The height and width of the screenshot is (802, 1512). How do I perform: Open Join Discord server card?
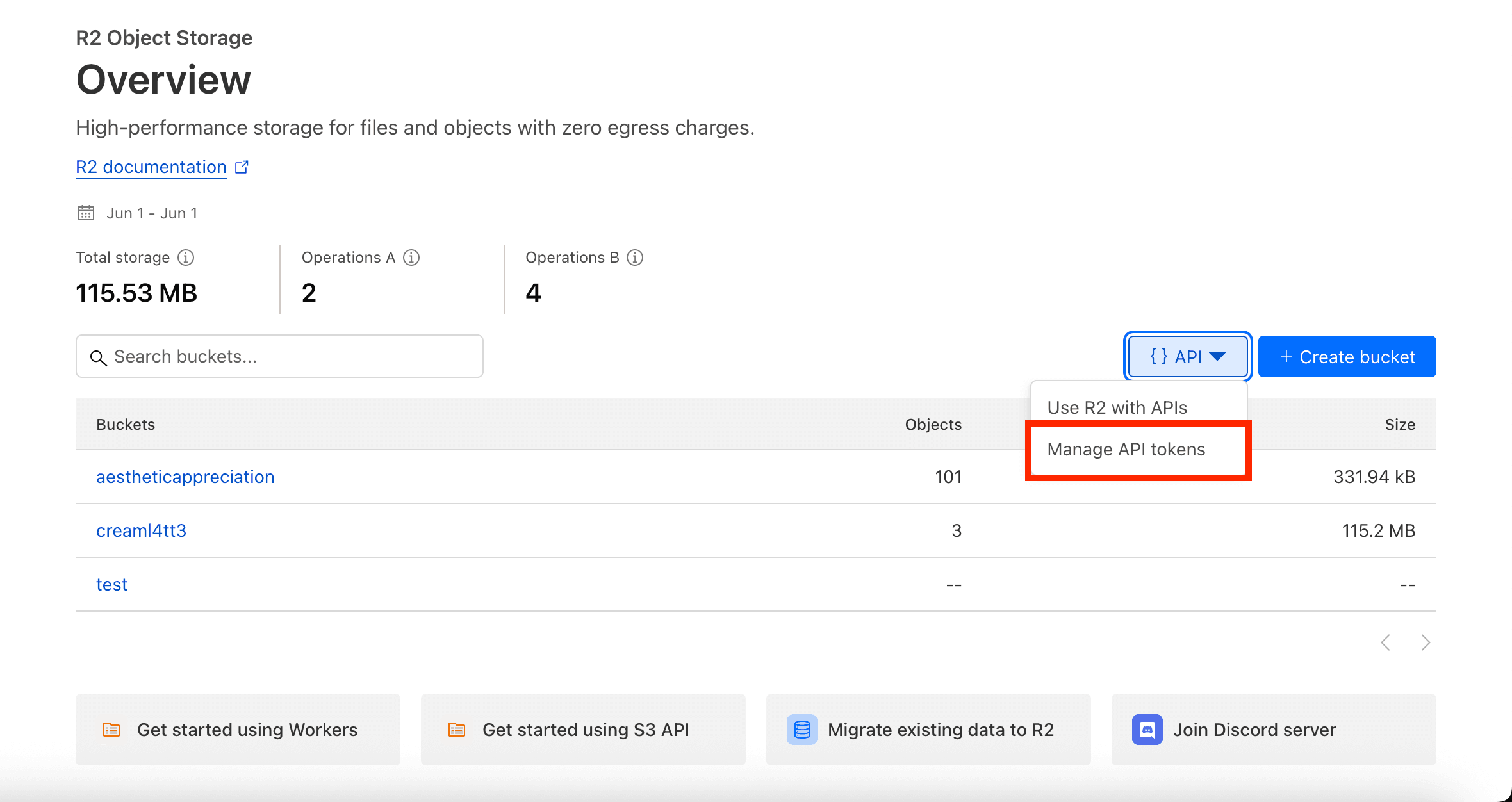1274,730
